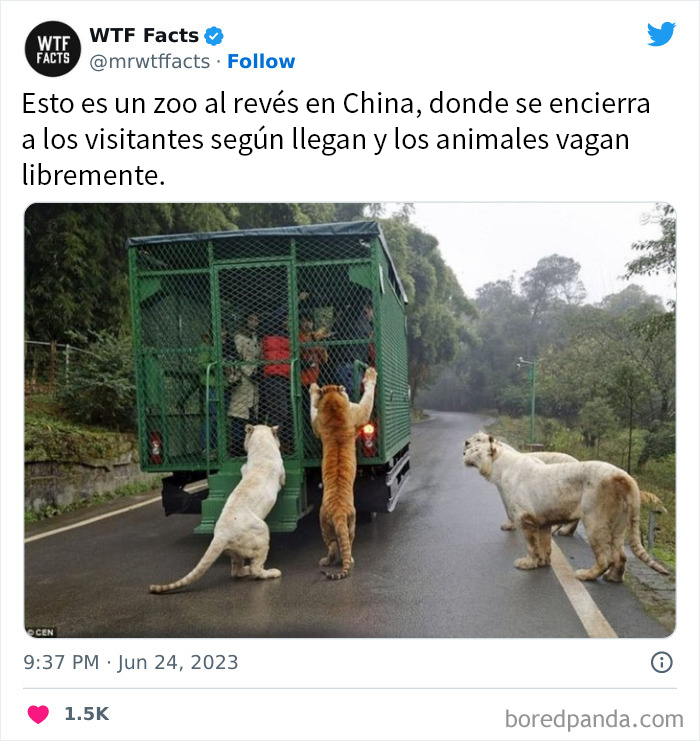The image size is (700, 741).
Task: Click the 9:37 PM Jun 24, 2023 timestamp
Action: tap(131, 662)
